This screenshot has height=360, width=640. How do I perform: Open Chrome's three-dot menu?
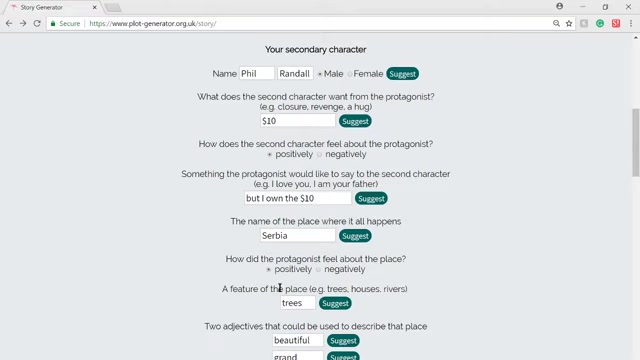click(631, 24)
